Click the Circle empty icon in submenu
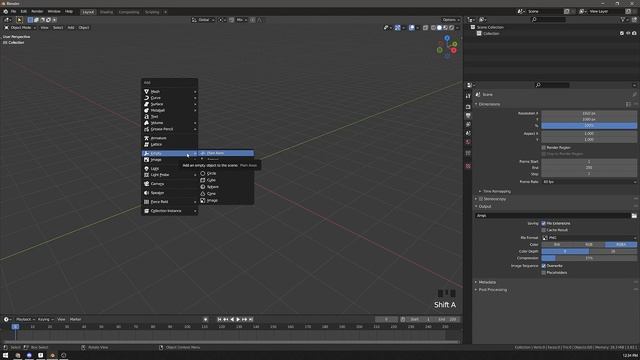Screen dimensions: 640x360 [x=202, y=173]
